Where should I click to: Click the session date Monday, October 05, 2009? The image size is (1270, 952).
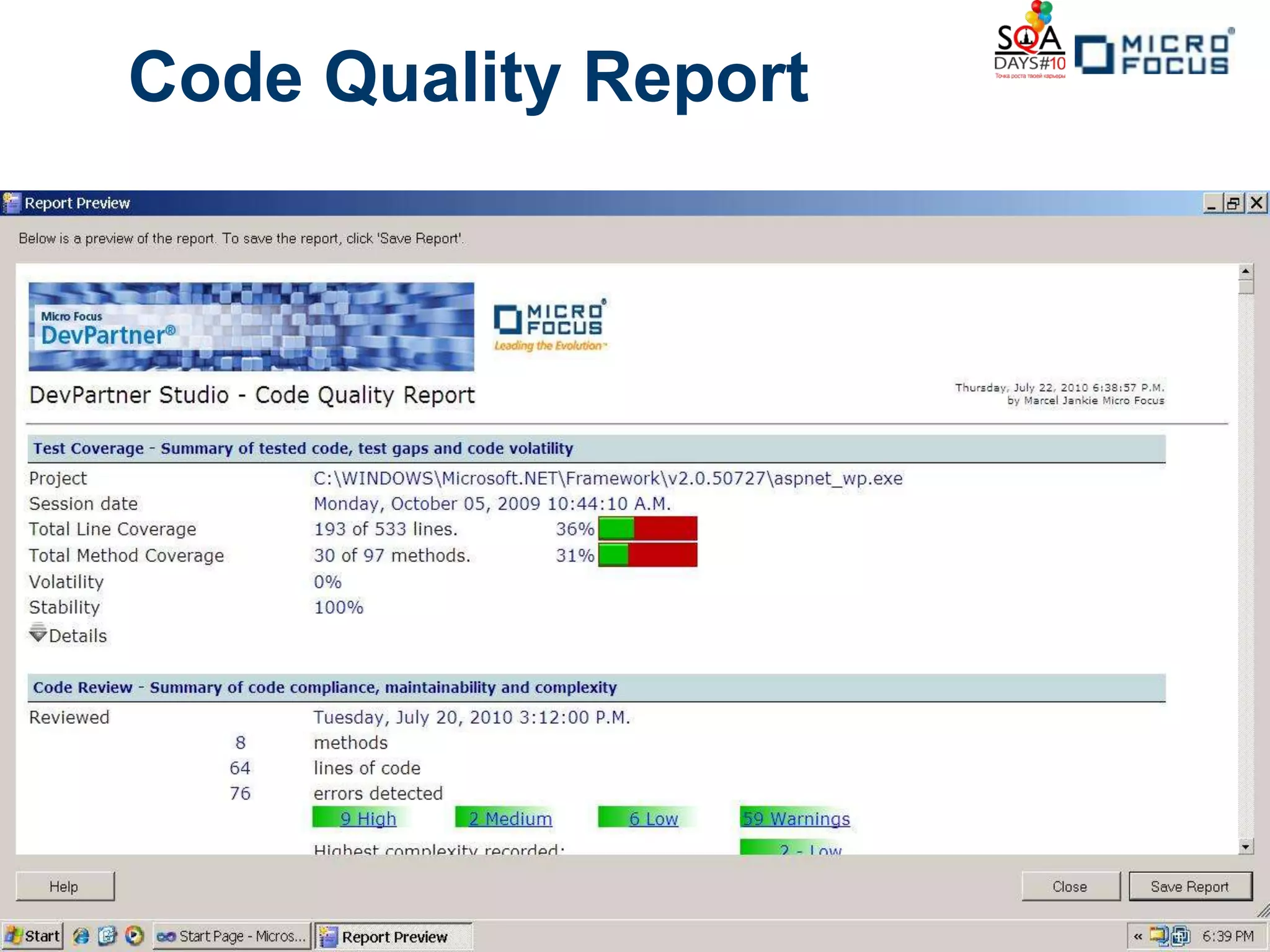[492, 504]
